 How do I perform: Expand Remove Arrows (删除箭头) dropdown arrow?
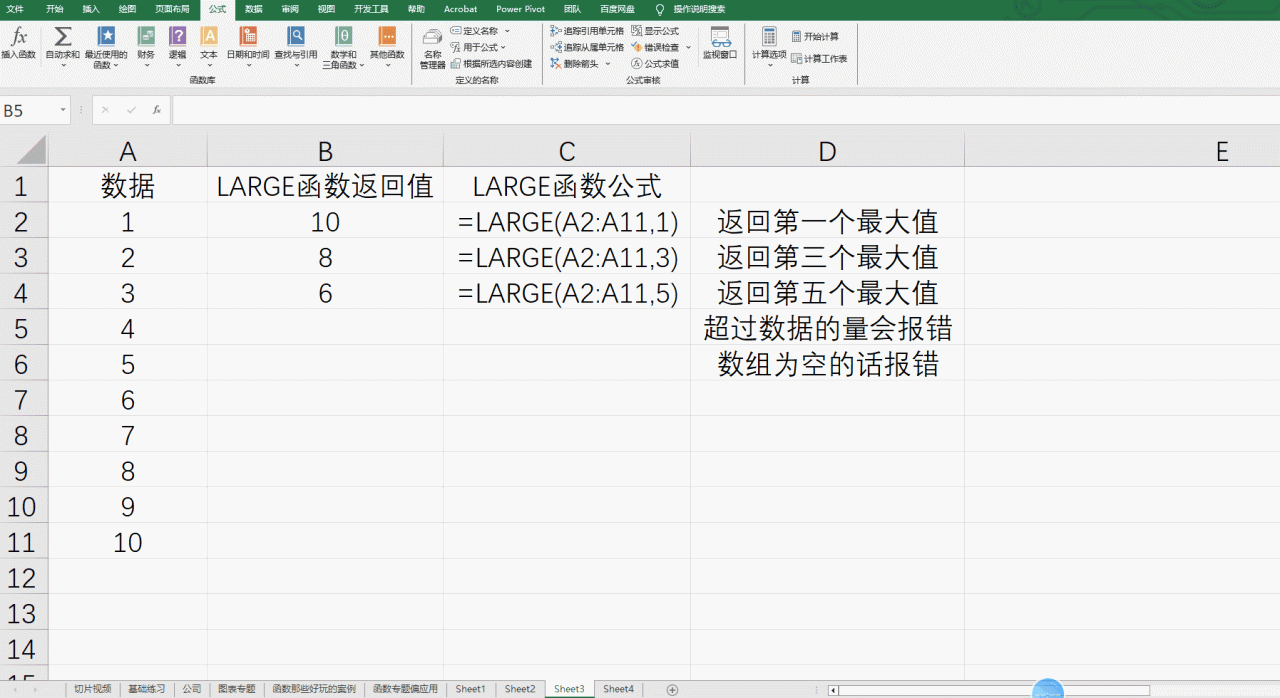pos(607,63)
